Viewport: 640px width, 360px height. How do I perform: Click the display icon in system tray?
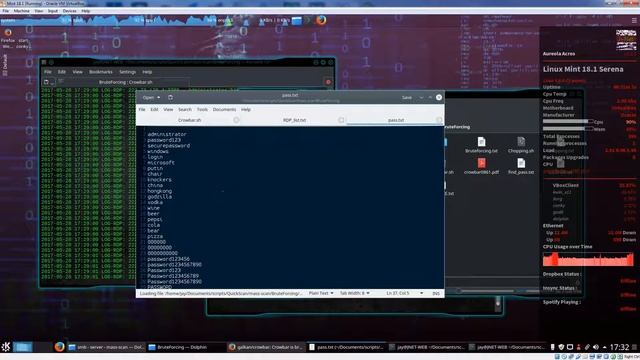pyautogui.click(x=570, y=347)
